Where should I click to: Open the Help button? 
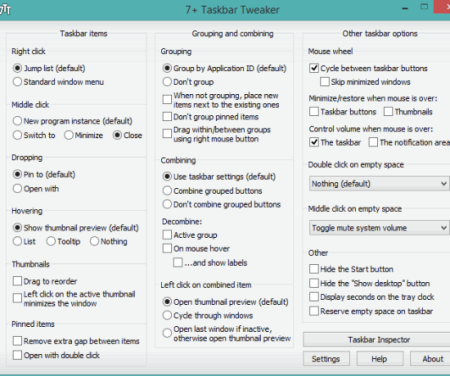pyautogui.click(x=380, y=359)
